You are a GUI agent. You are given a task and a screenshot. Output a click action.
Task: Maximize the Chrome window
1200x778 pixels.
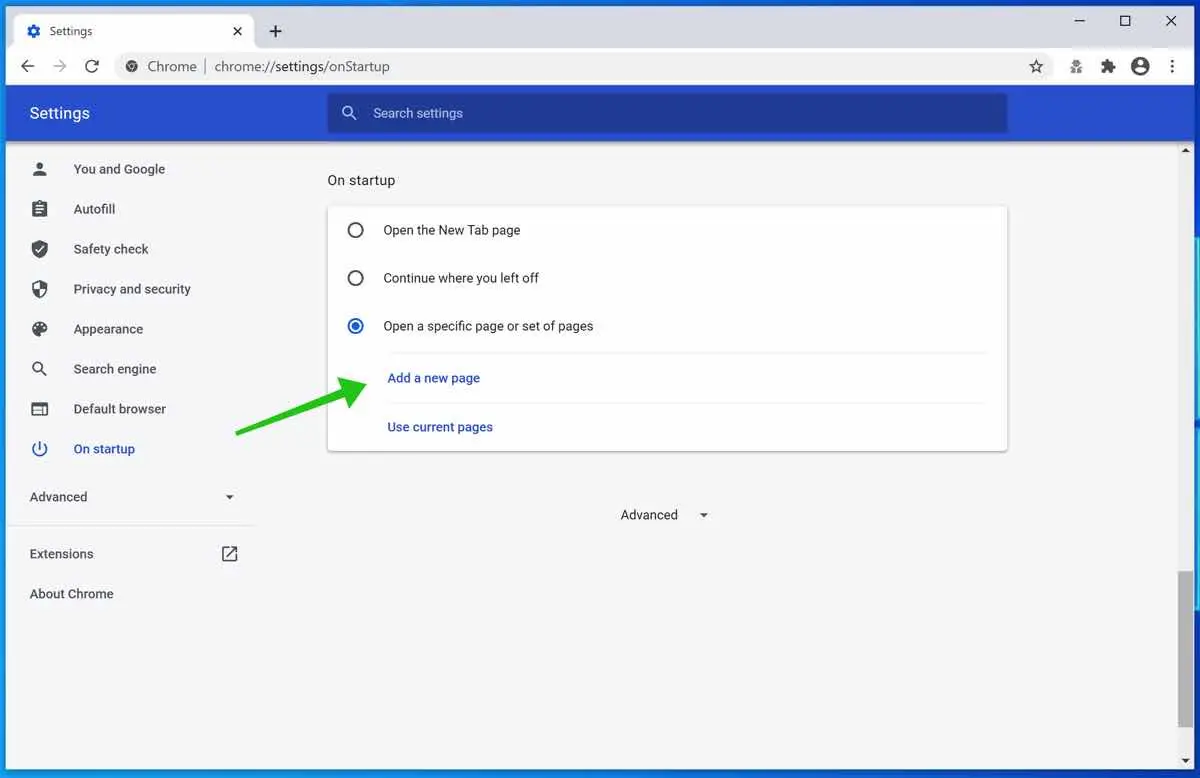coord(1125,21)
